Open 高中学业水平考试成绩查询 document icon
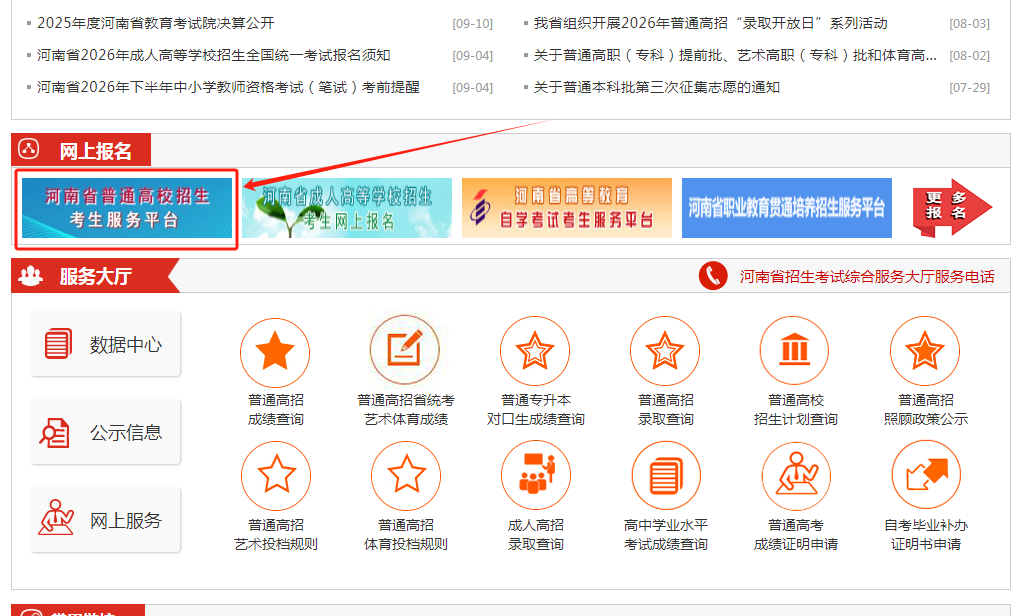Screen dimensions: 1017x616 coord(666,476)
